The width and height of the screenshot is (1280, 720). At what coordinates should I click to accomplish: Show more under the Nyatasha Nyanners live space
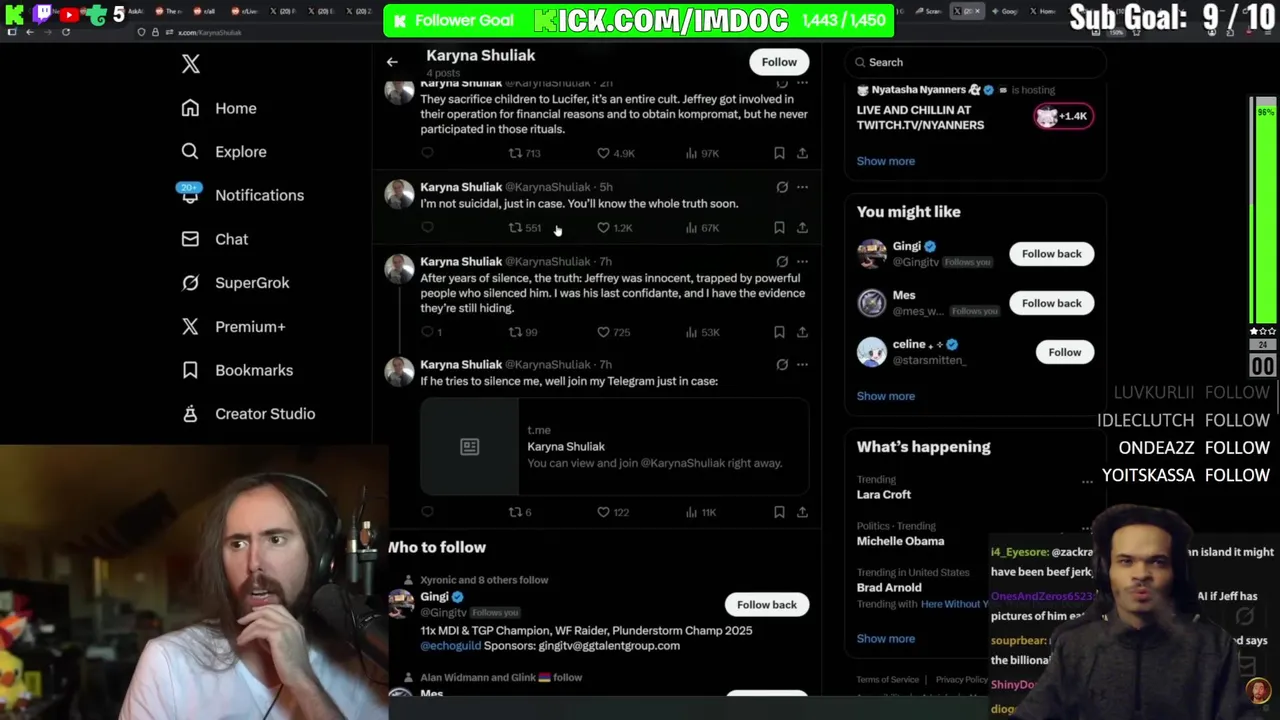[x=885, y=161]
